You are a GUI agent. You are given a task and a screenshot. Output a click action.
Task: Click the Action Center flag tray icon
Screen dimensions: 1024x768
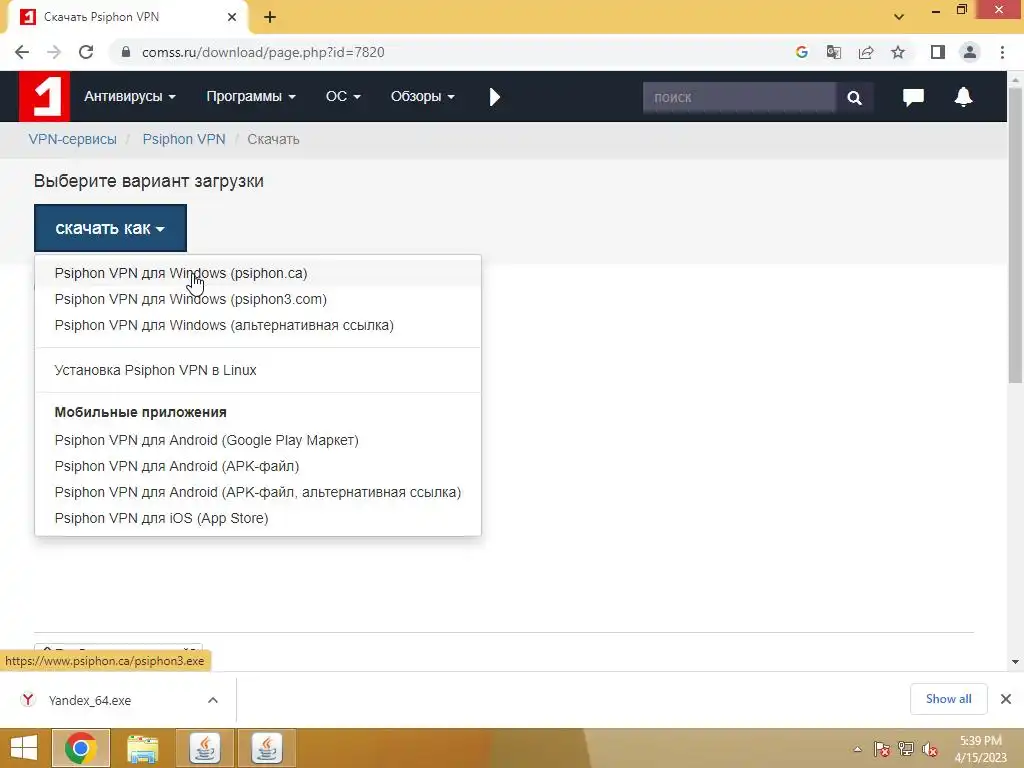coord(882,749)
